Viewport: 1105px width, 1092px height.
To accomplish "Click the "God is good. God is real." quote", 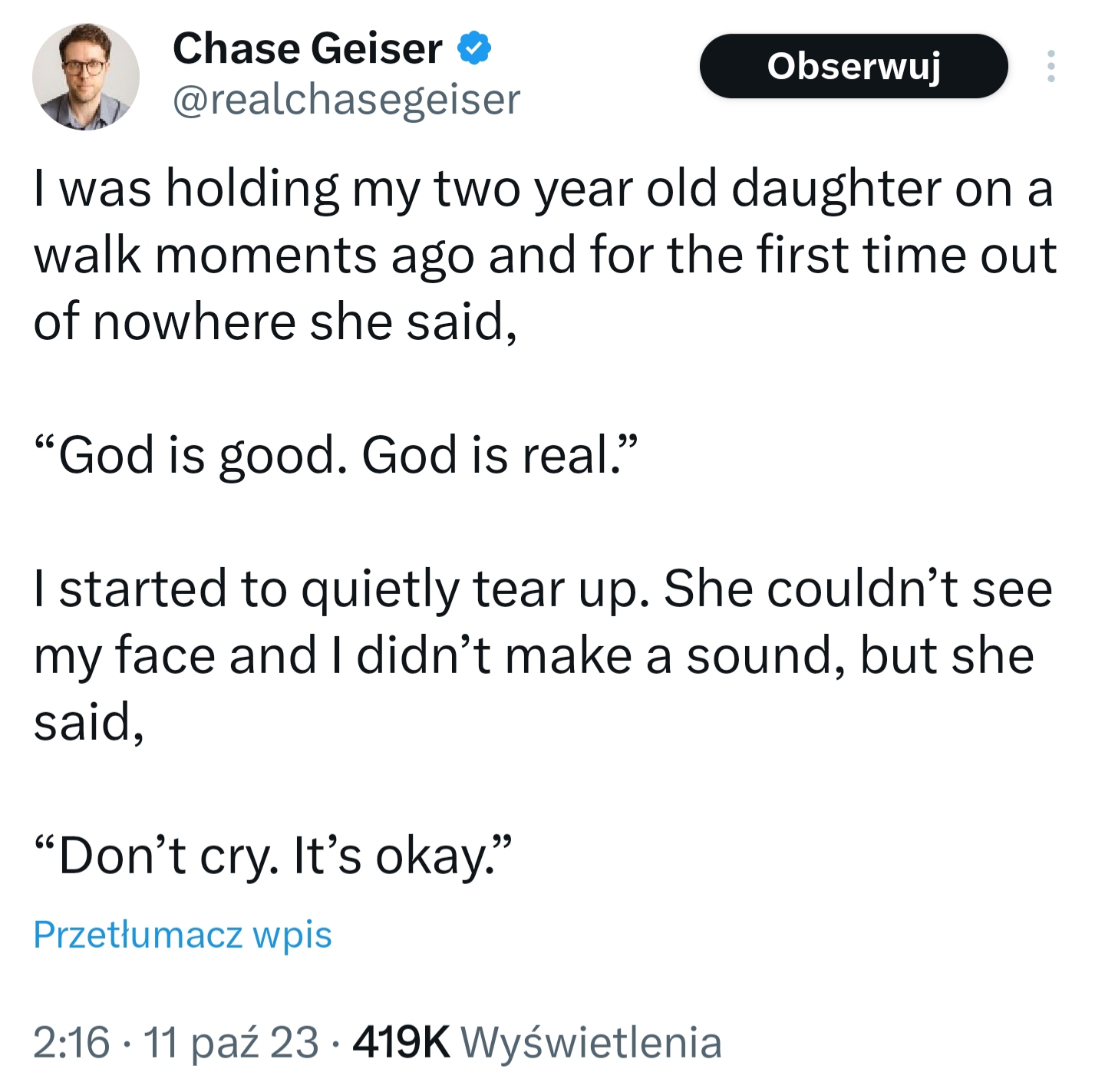I will click(335, 454).
